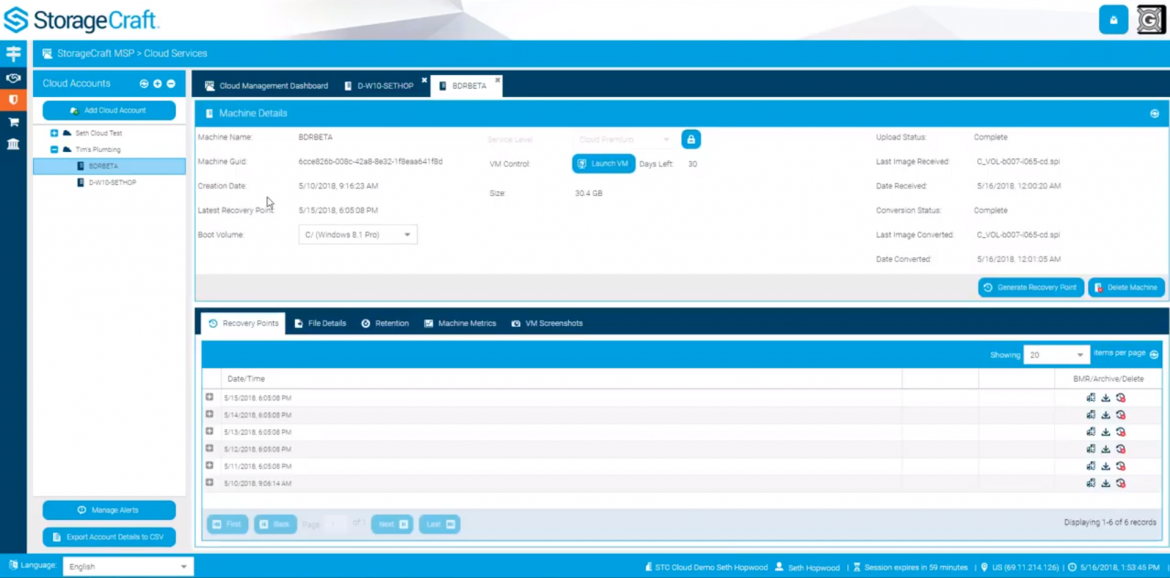Select the D-W10-SETHOP machine in the tree
This screenshot has height=578, width=1170.
113,183
